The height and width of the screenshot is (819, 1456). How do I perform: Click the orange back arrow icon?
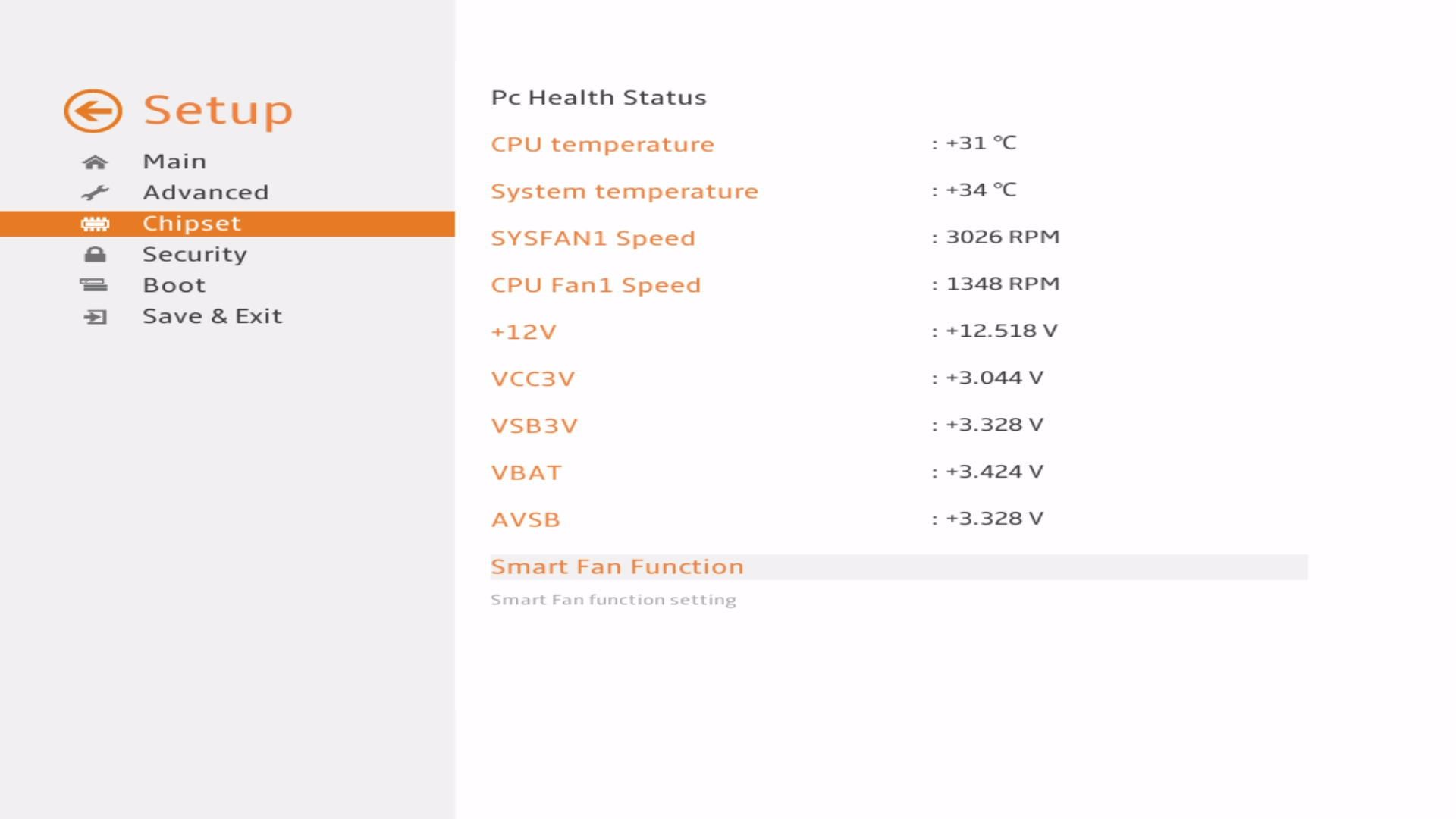[93, 111]
